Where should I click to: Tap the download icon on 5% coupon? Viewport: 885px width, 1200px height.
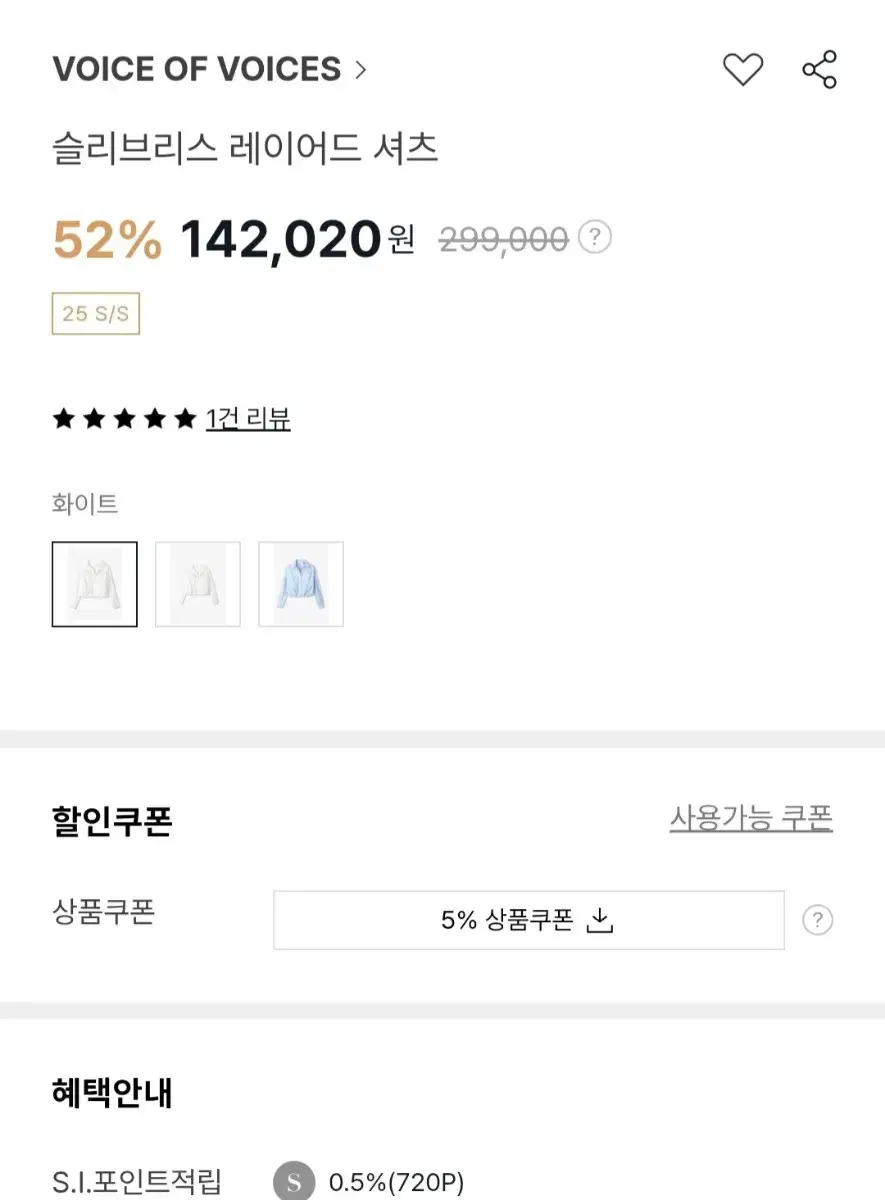click(x=598, y=920)
